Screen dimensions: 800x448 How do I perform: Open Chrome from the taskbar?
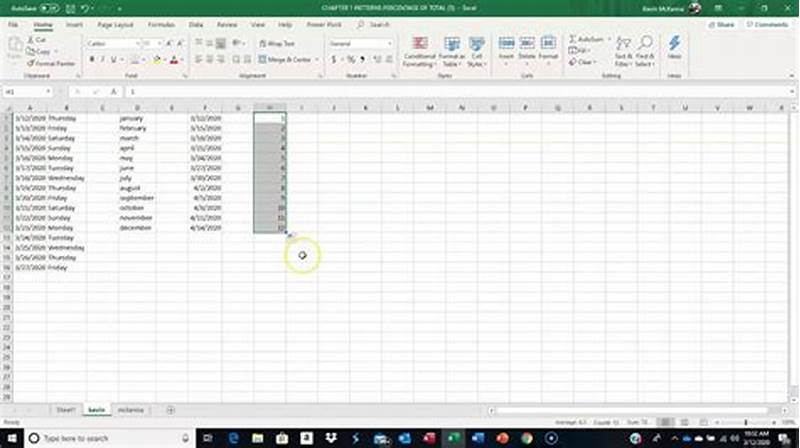point(527,438)
